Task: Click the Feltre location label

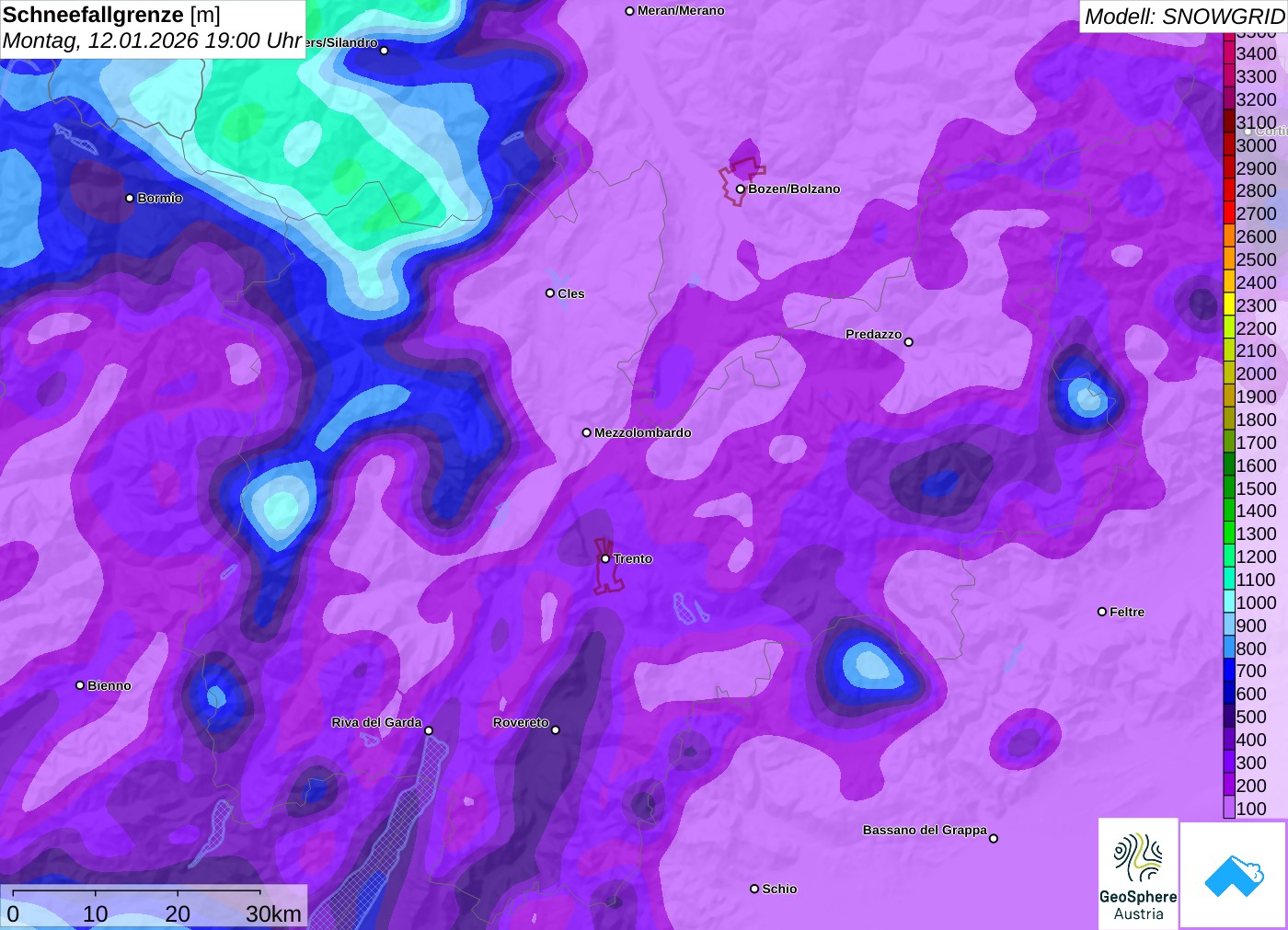Action: pyautogui.click(x=1127, y=612)
